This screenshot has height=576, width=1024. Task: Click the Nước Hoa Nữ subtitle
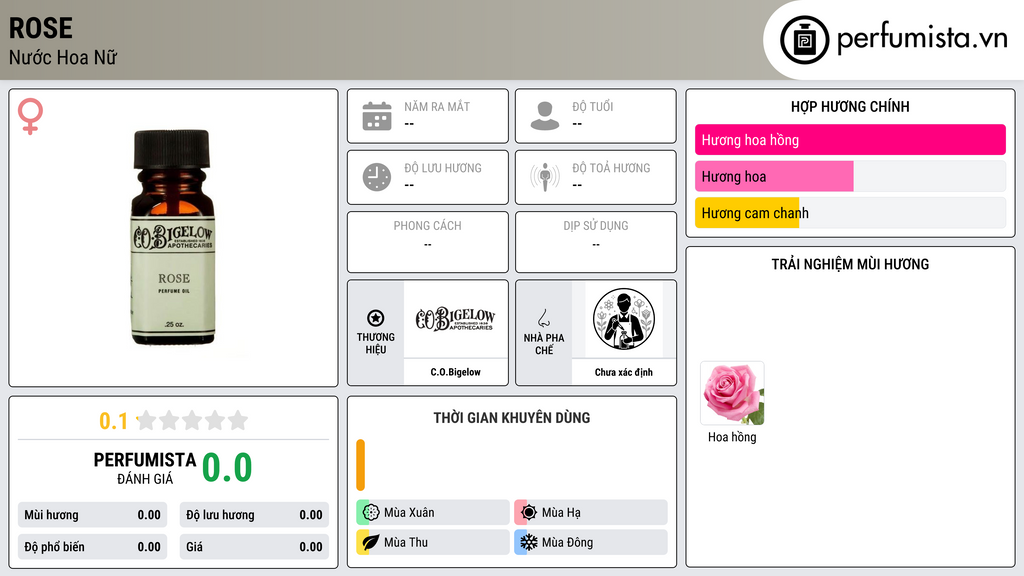63,57
